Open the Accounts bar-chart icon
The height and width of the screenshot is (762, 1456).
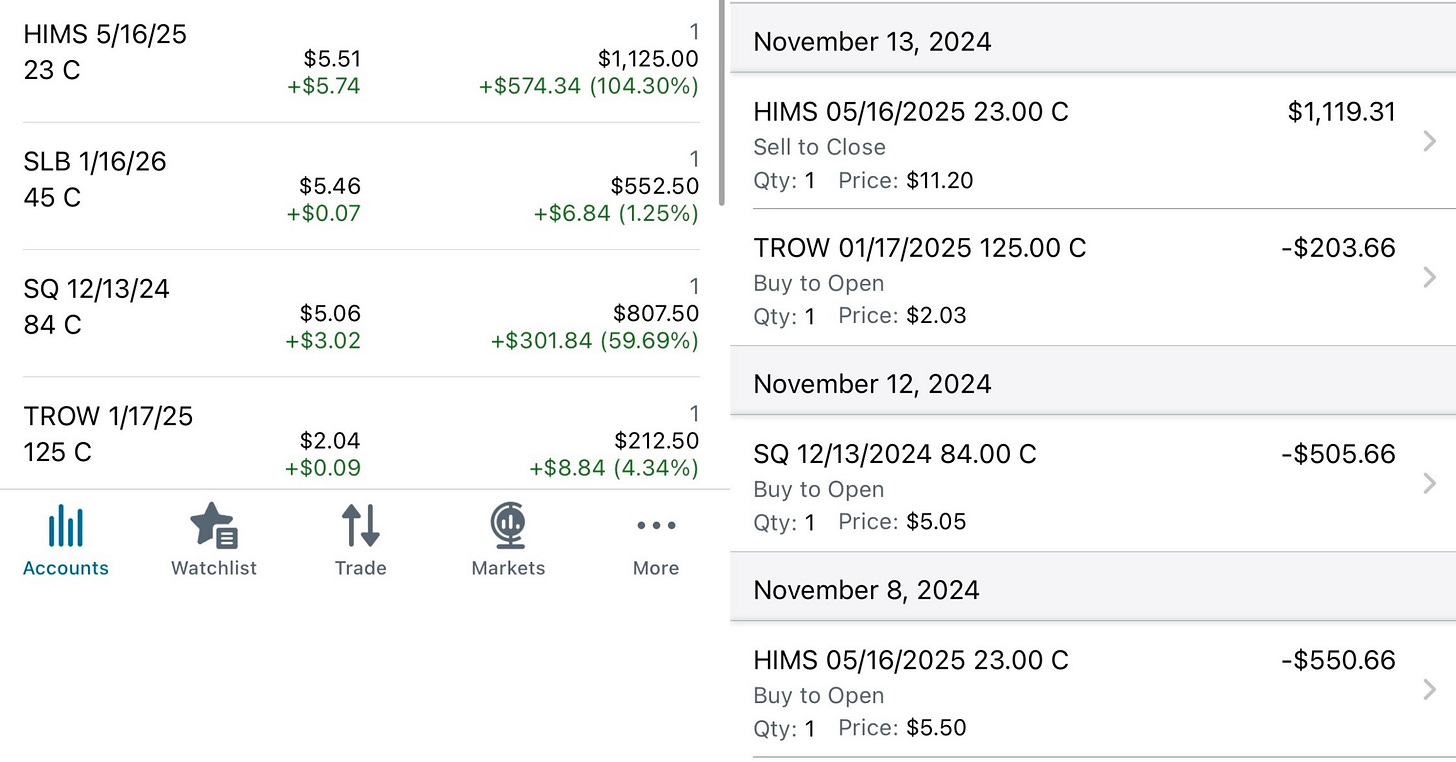tap(66, 526)
